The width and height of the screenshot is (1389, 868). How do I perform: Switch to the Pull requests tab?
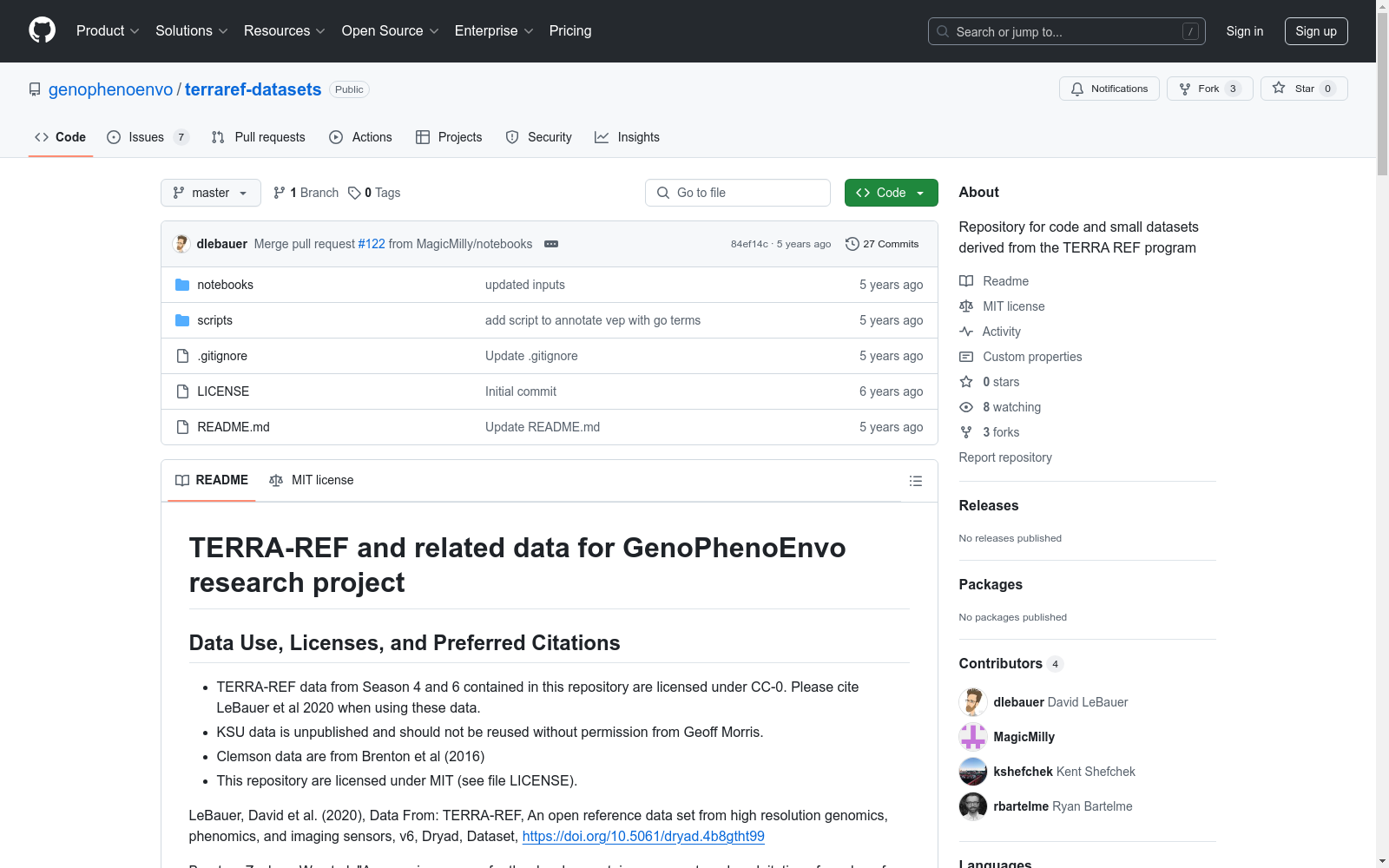[x=259, y=137]
